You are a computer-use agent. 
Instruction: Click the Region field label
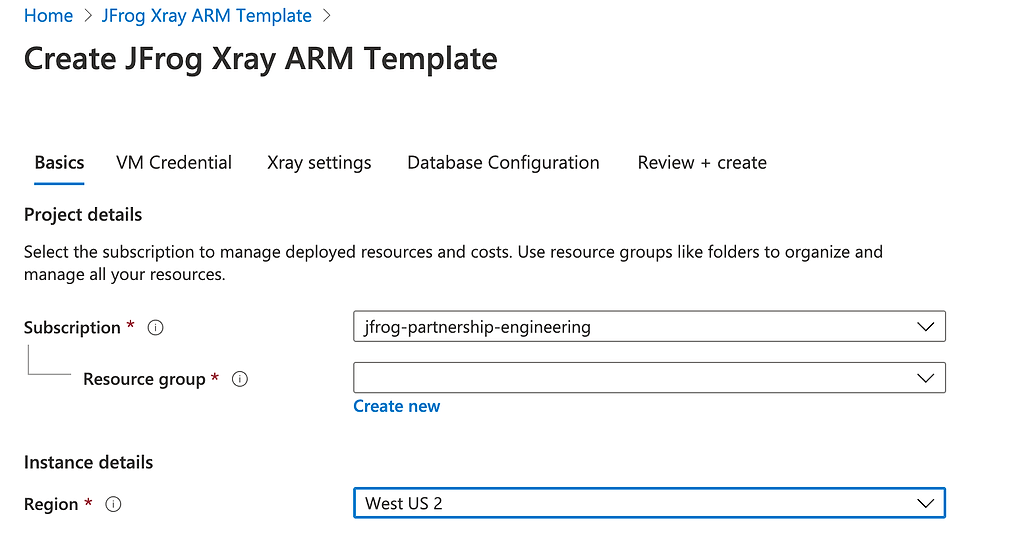pyautogui.click(x=51, y=504)
